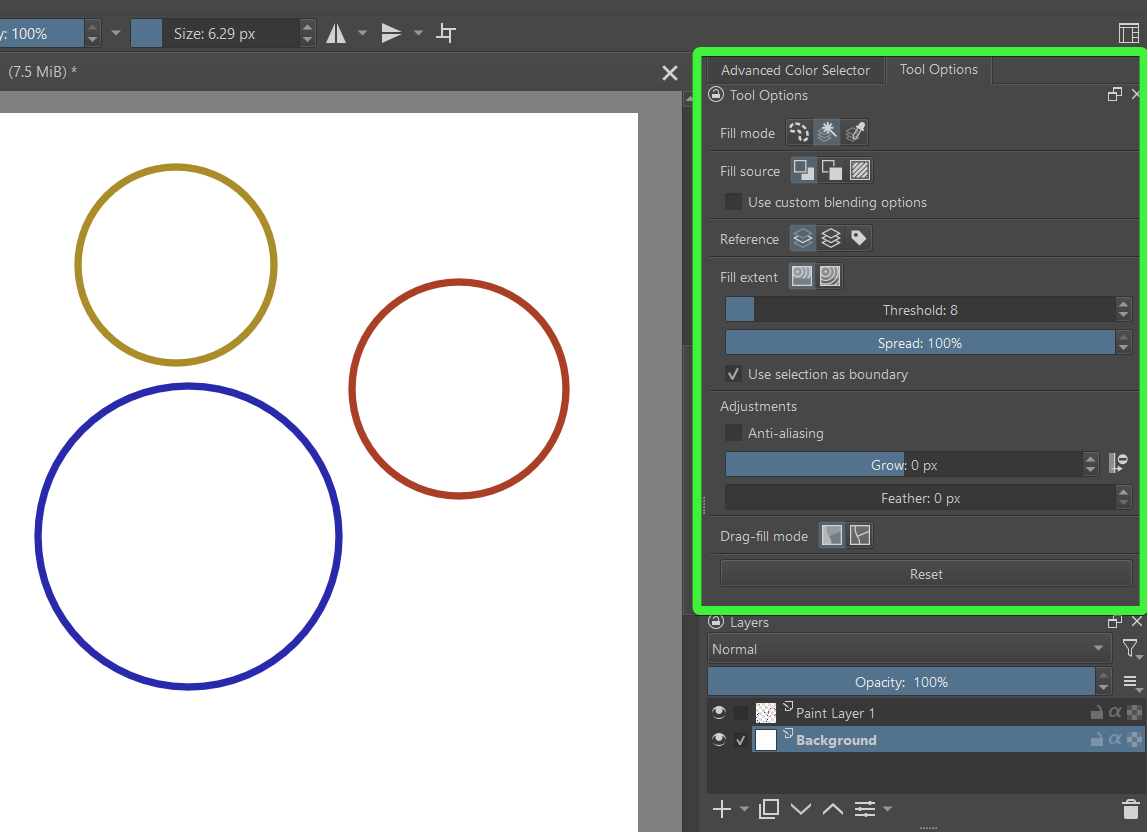Check Use custom blending options

tap(734, 202)
